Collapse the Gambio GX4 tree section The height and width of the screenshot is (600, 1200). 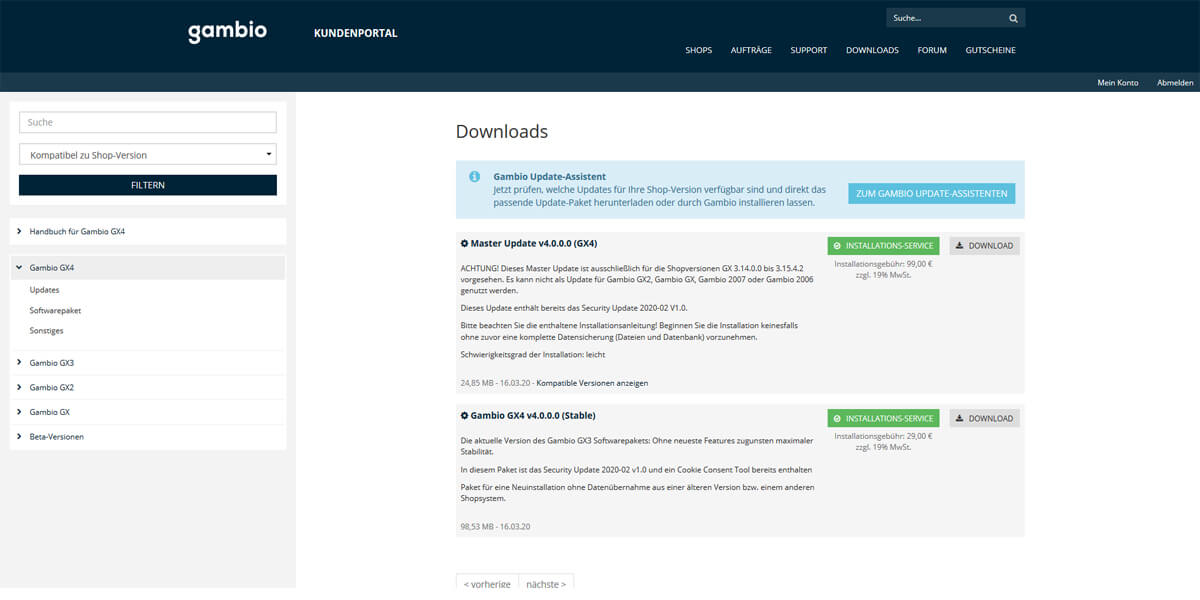pos(19,268)
